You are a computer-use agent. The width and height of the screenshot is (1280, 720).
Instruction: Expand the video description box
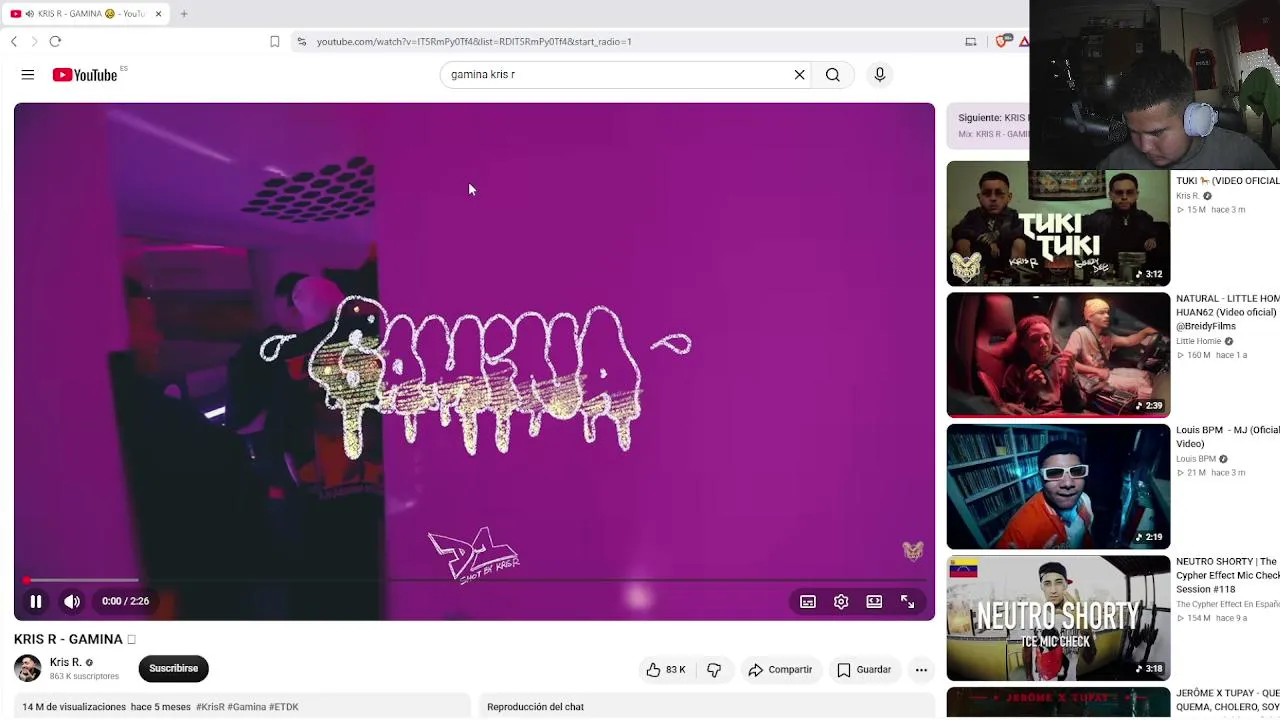pyautogui.click(x=242, y=707)
